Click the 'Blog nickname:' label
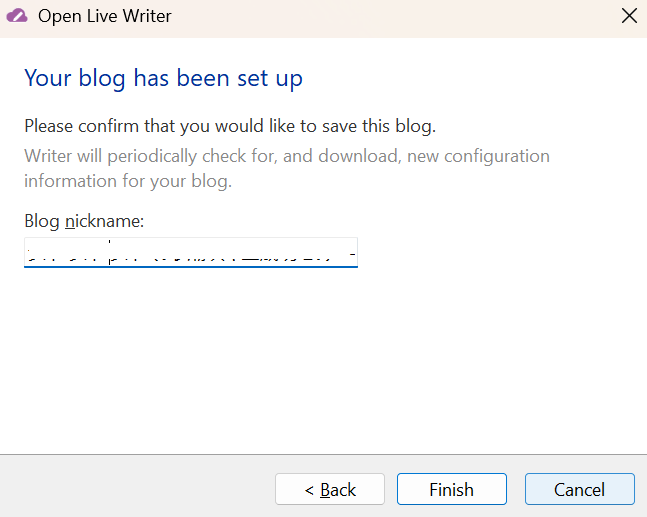Viewport: 647px width, 517px height. click(x=84, y=221)
